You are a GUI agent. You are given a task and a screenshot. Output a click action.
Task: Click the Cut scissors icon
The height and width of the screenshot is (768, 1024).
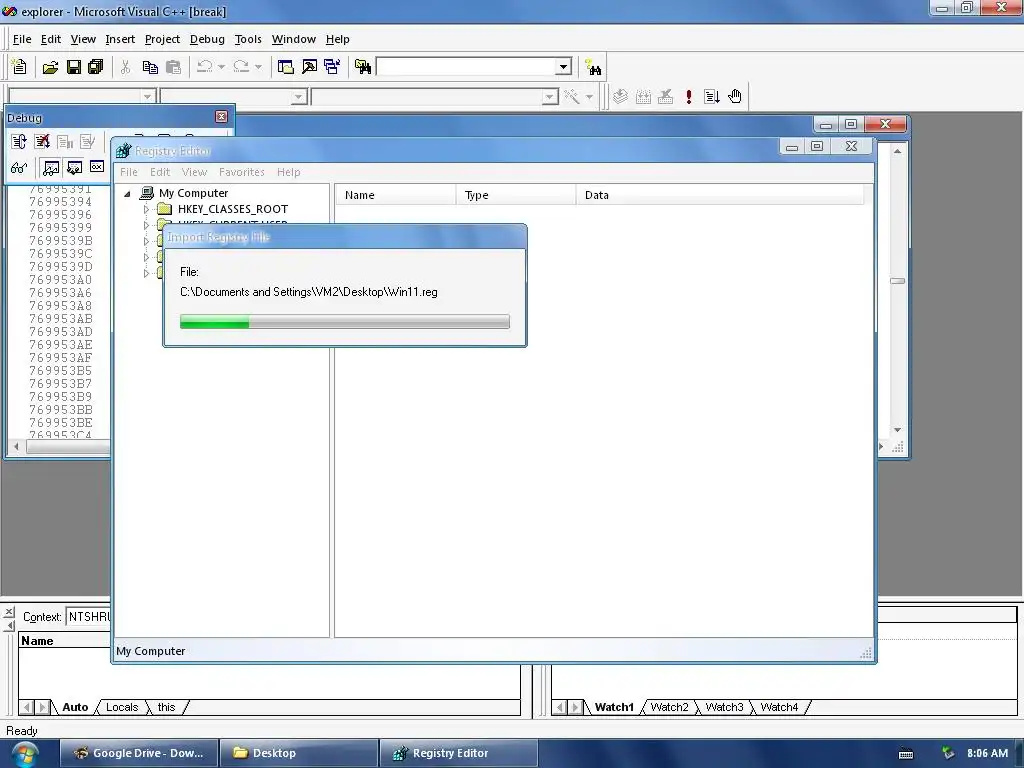tap(125, 67)
